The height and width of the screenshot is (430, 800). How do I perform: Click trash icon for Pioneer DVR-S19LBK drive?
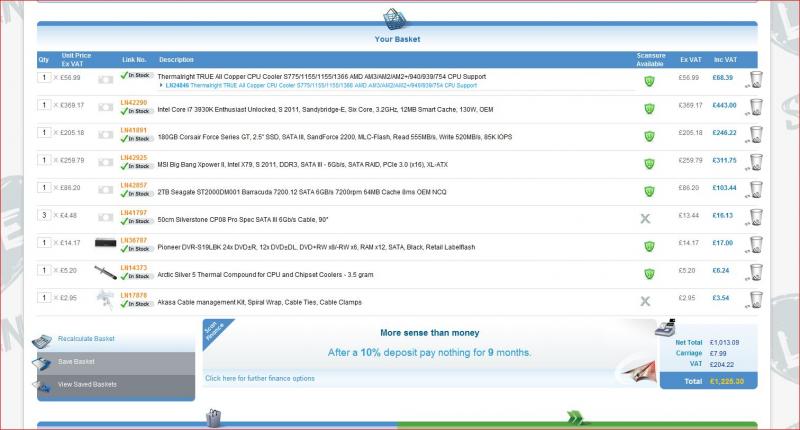tap(756, 245)
